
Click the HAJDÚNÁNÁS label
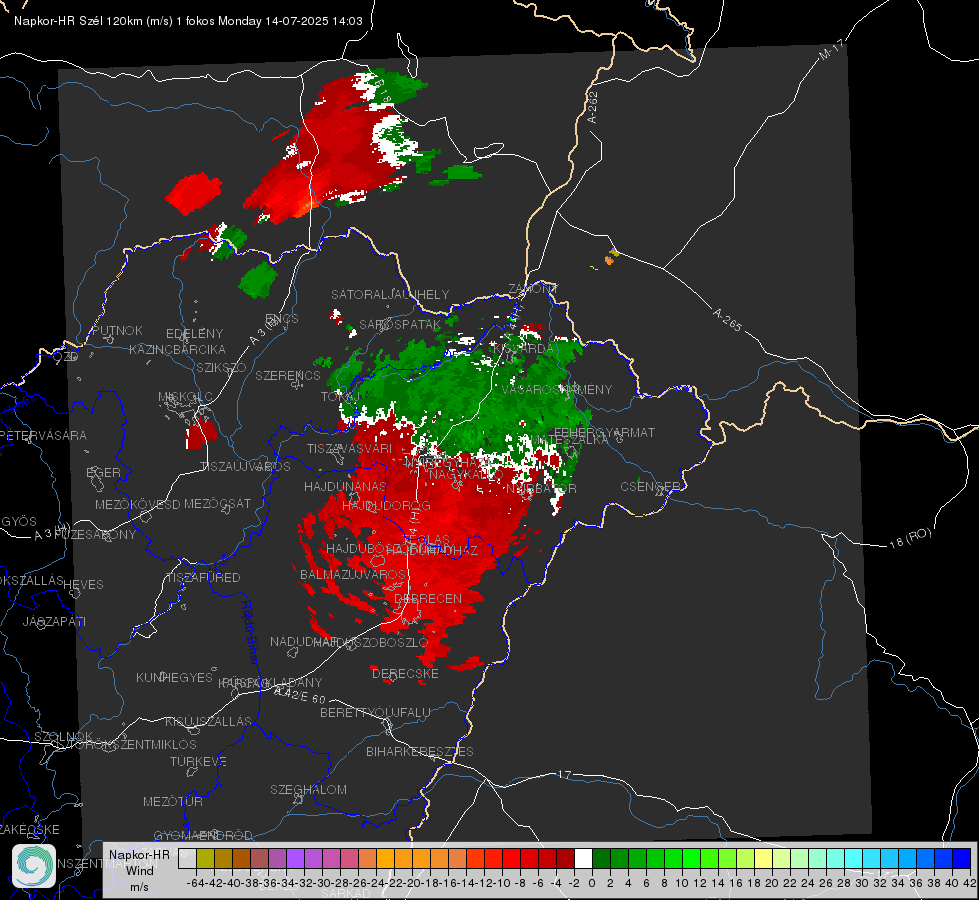click(345, 486)
